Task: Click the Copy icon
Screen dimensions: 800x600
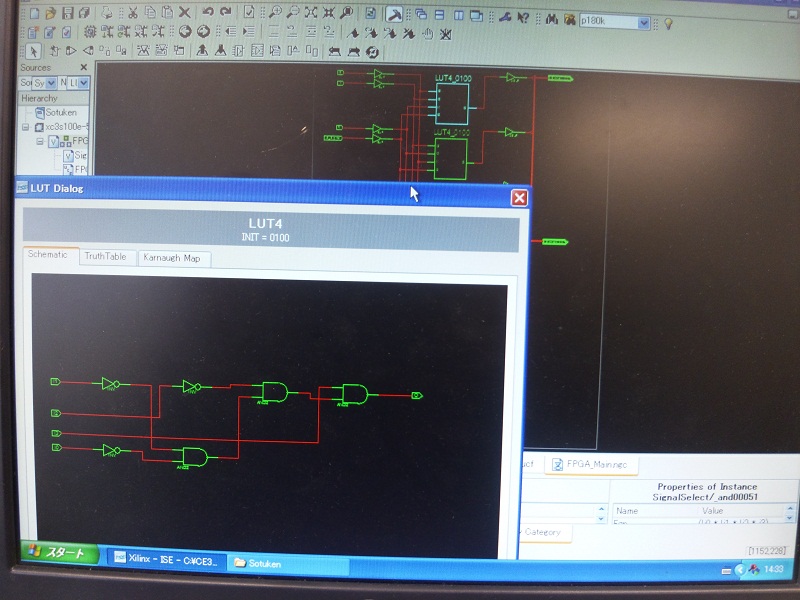Action: pyautogui.click(x=150, y=12)
